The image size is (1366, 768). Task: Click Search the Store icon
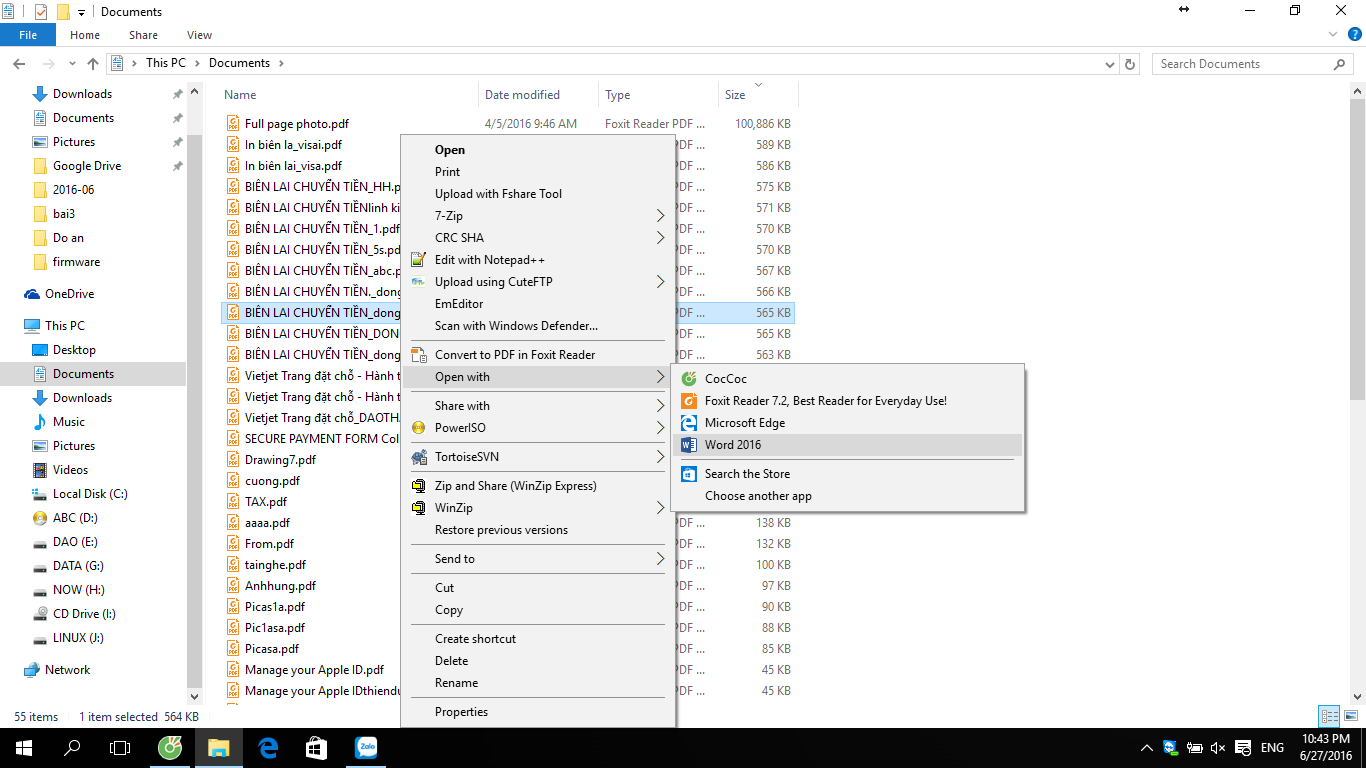pyautogui.click(x=688, y=474)
